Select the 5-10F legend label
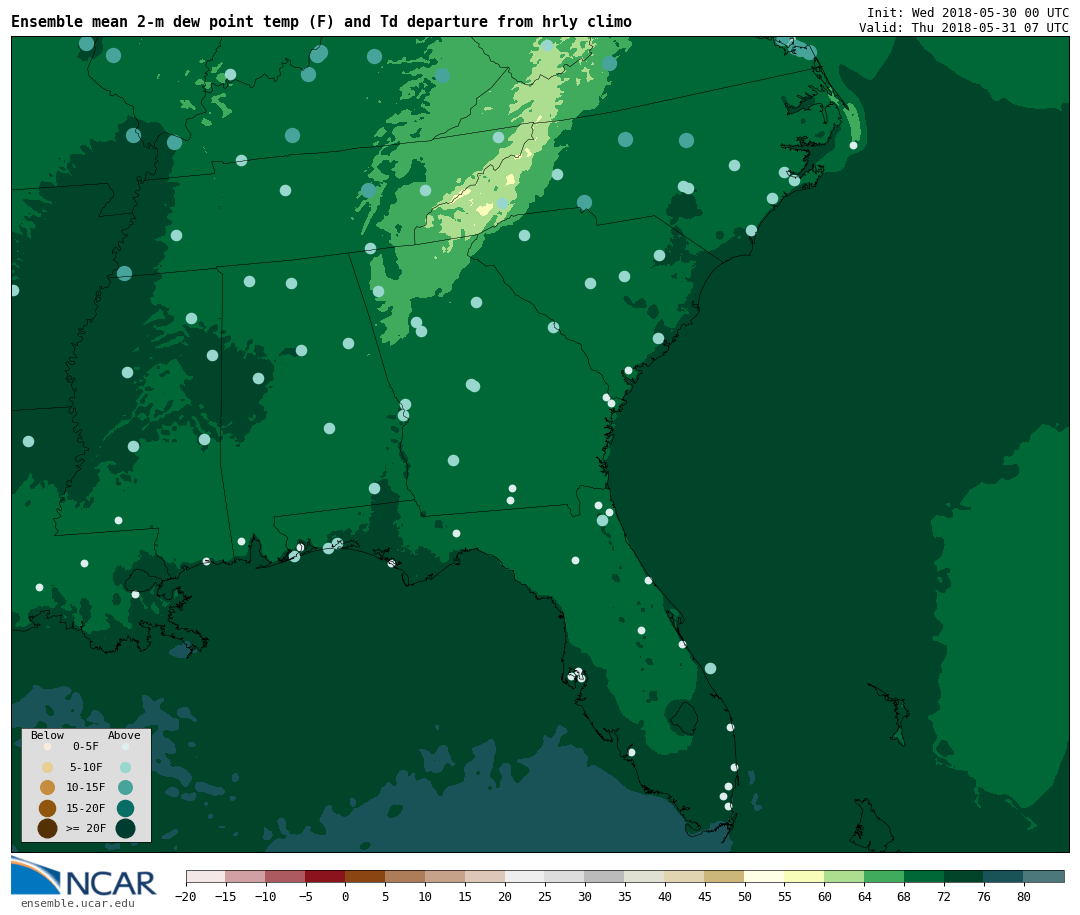 (x=85, y=767)
